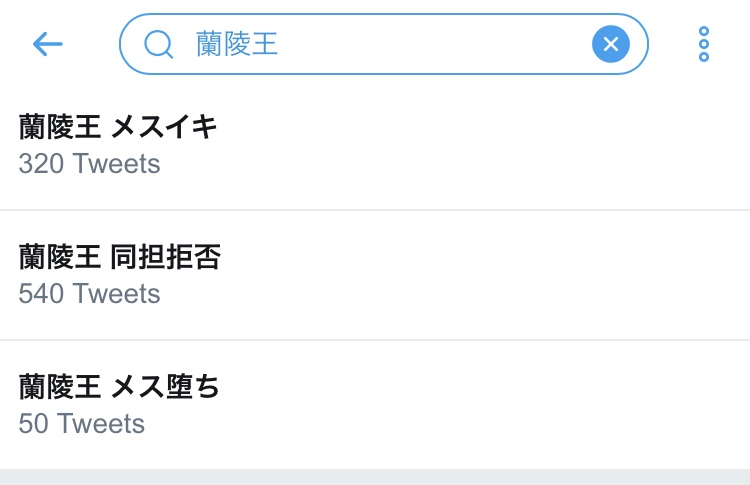Screen dimensions: 750x485
Task: Select the 蘭陵王 メスイキ suggestion title
Action: pyautogui.click(x=118, y=127)
